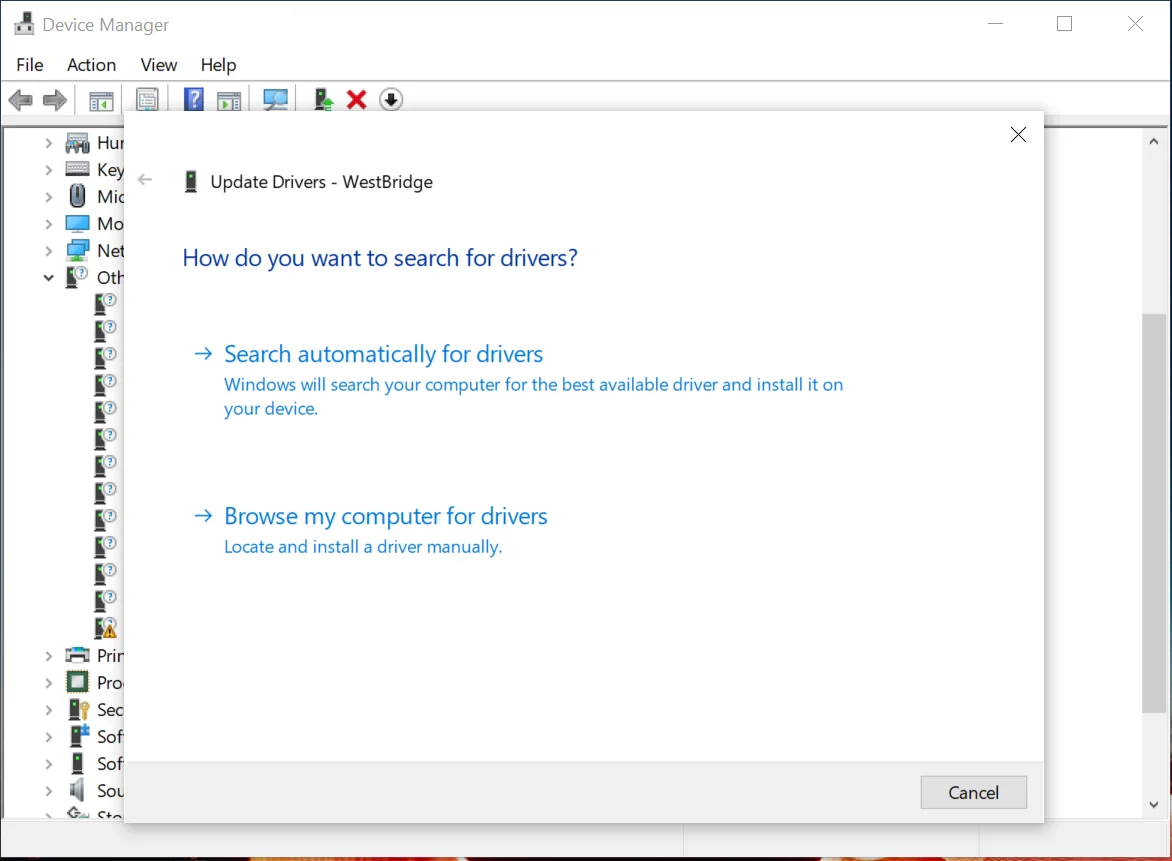The width and height of the screenshot is (1172, 861).
Task: Select the first unknown device under Other devices
Action: point(105,303)
